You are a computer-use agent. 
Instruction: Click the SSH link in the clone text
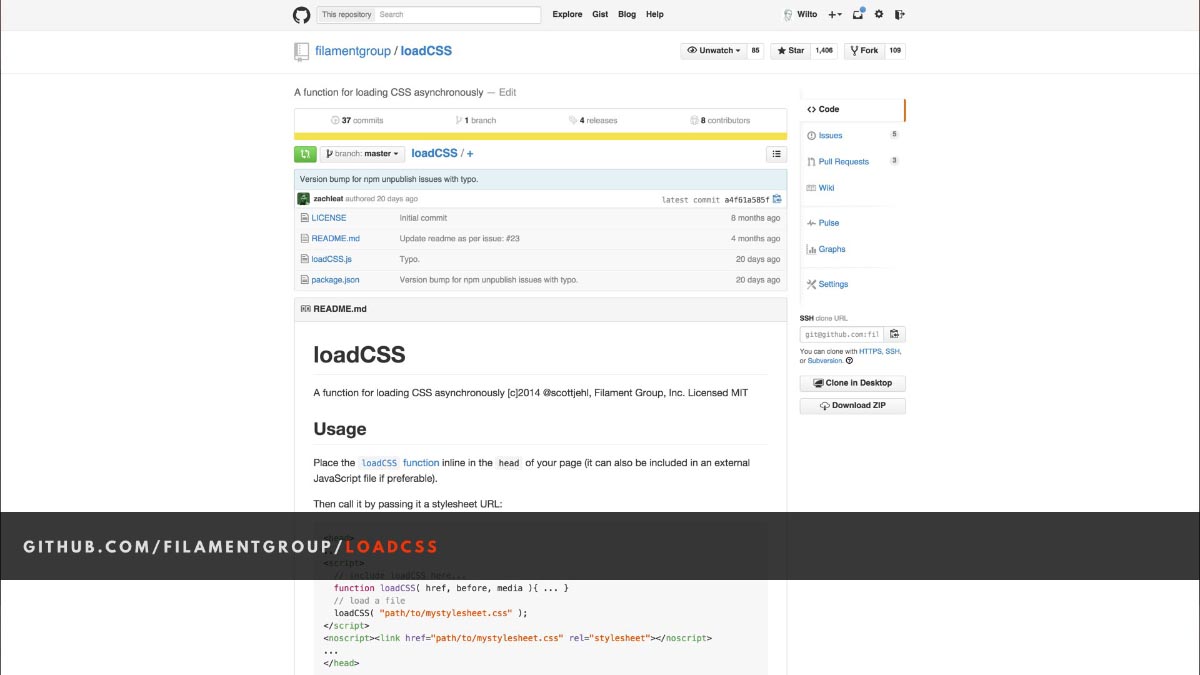(x=892, y=352)
